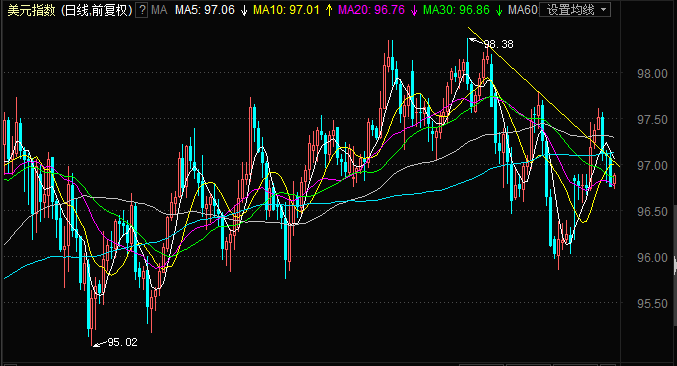Select the MA10: 97.01 value

[x=286, y=10]
